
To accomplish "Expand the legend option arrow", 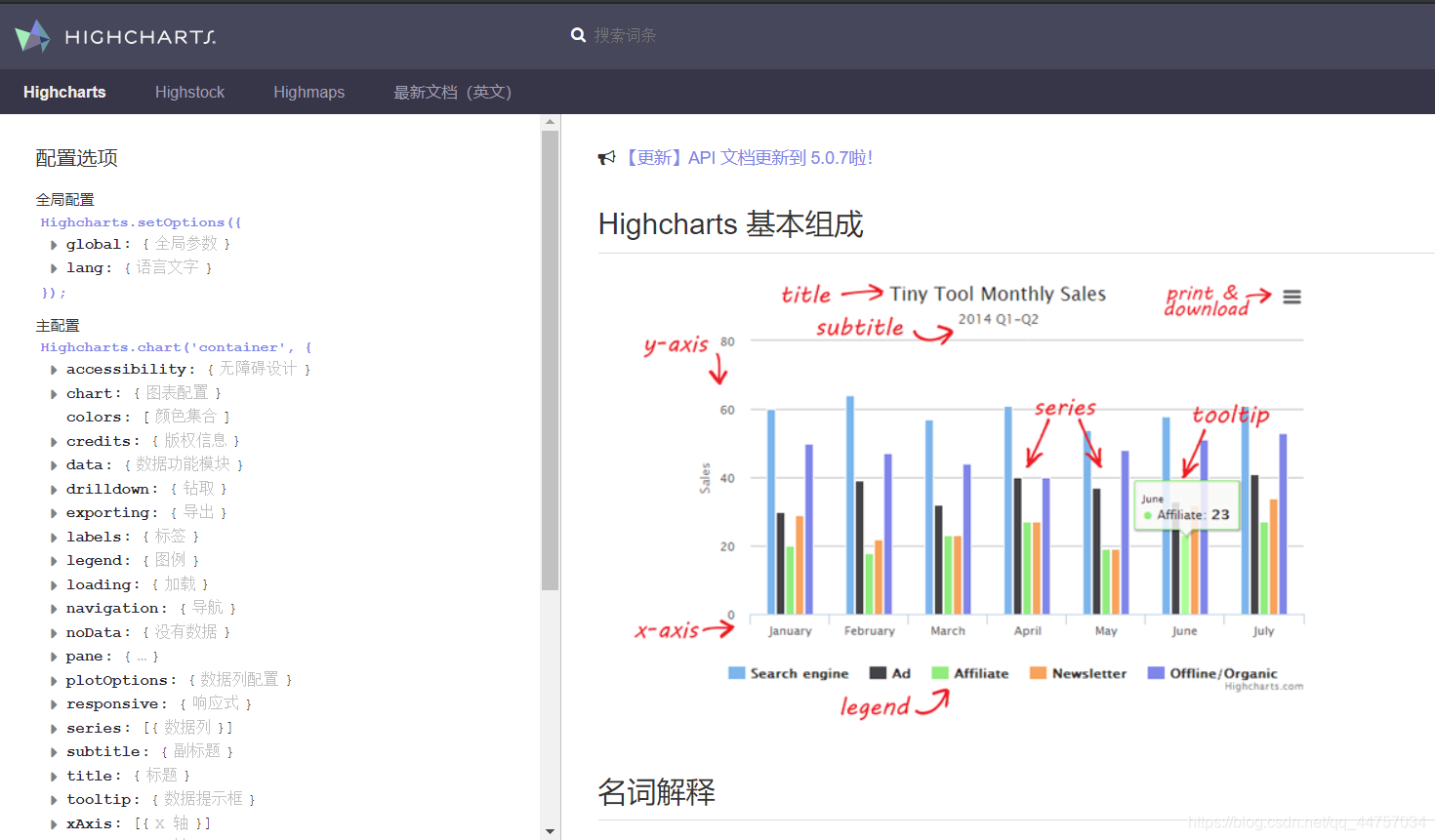I will coord(54,561).
